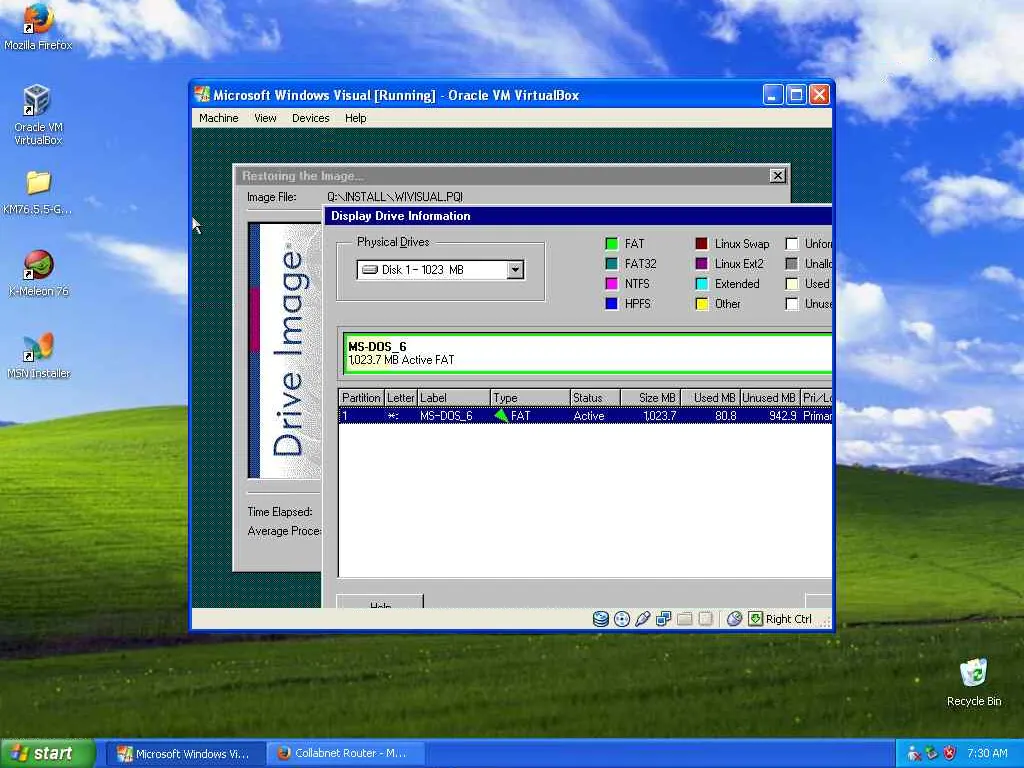Click the dark red Linux Swap legend swatch
1024x768 pixels.
(x=701, y=244)
